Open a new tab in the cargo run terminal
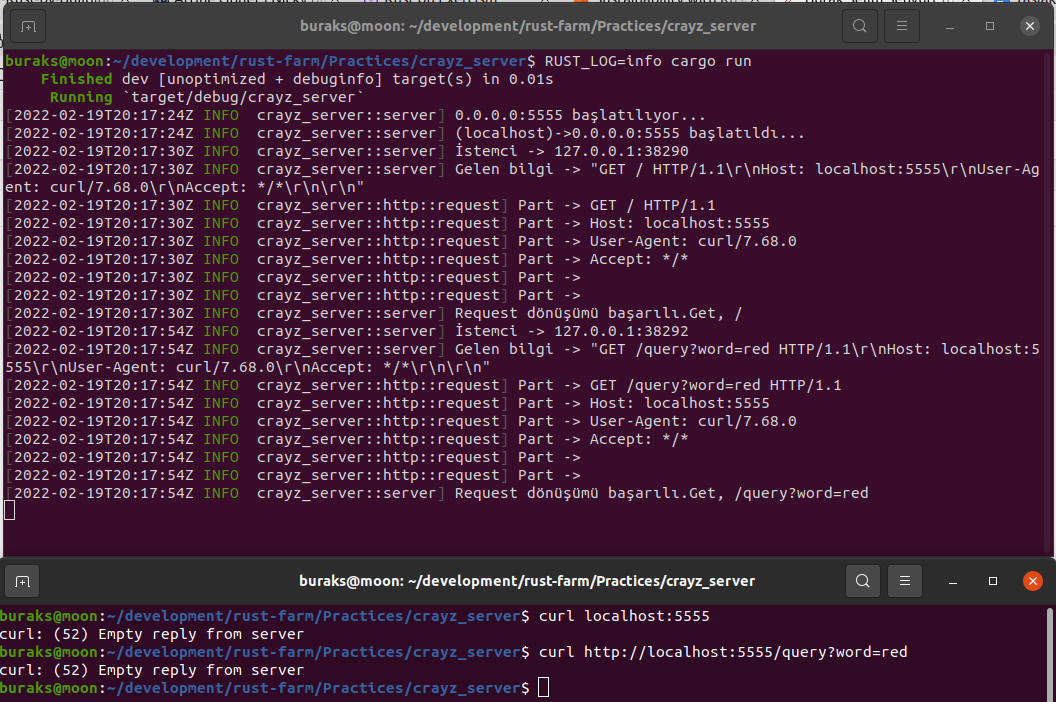Image resolution: width=1056 pixels, height=702 pixels. coord(27,26)
